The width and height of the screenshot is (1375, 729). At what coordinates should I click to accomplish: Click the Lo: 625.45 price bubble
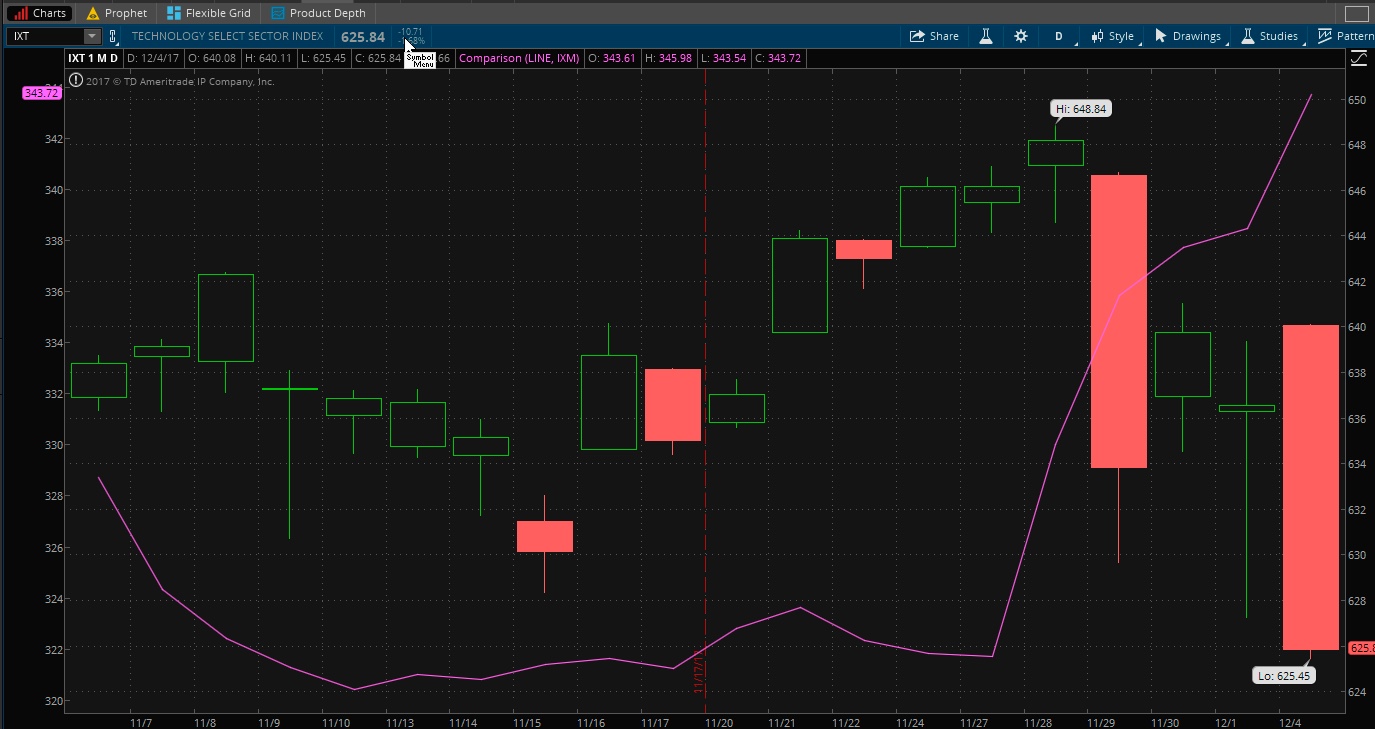[1283, 676]
